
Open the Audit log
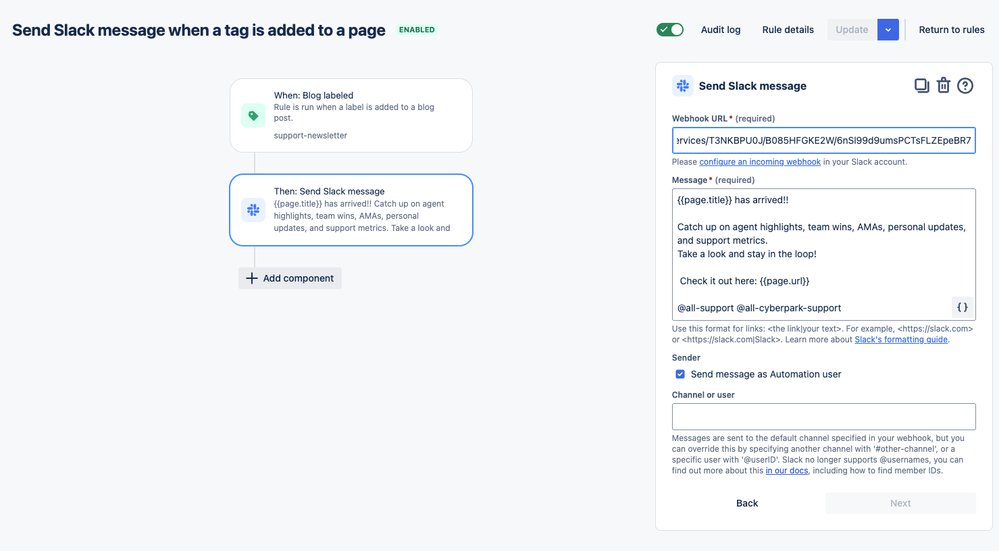721,29
